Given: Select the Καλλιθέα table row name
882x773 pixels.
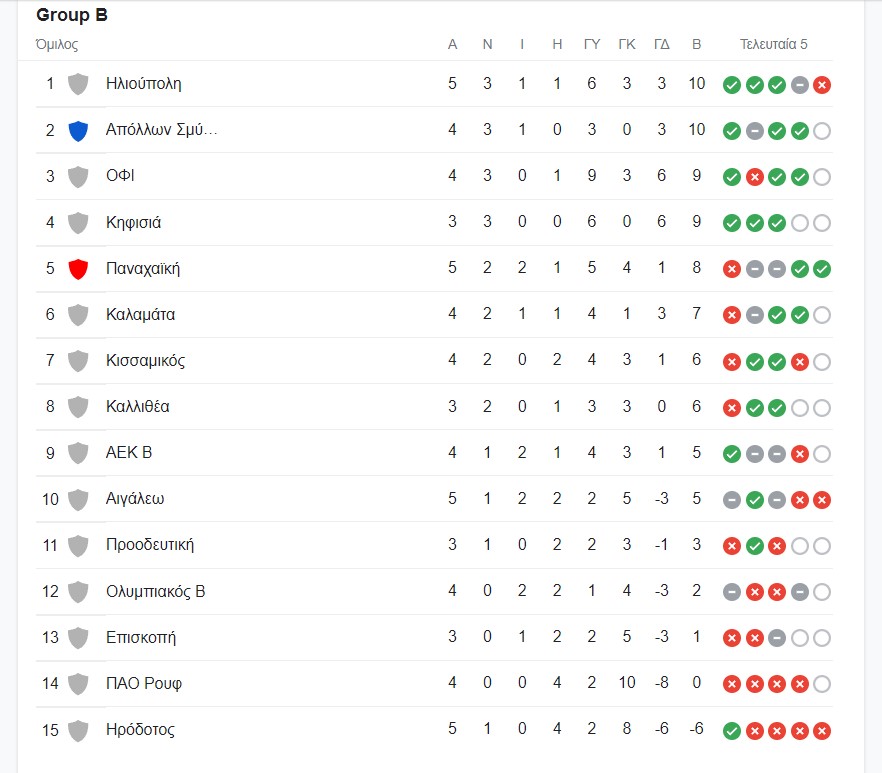Looking at the screenshot, I should point(140,406).
